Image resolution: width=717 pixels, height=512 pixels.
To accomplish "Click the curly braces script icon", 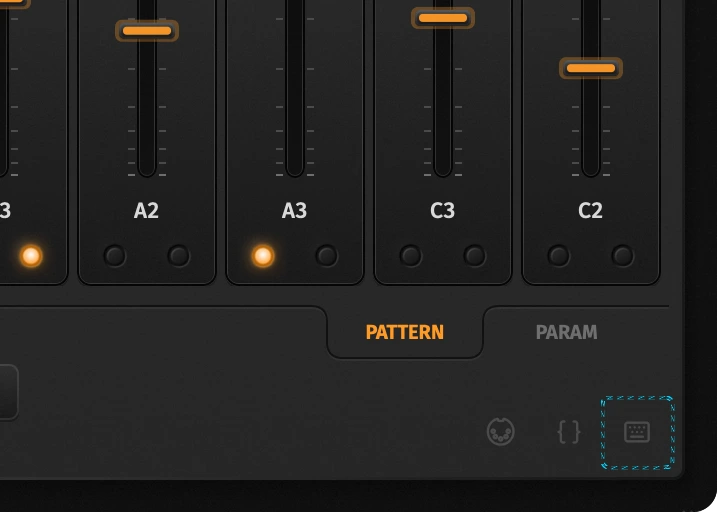I will (x=569, y=432).
